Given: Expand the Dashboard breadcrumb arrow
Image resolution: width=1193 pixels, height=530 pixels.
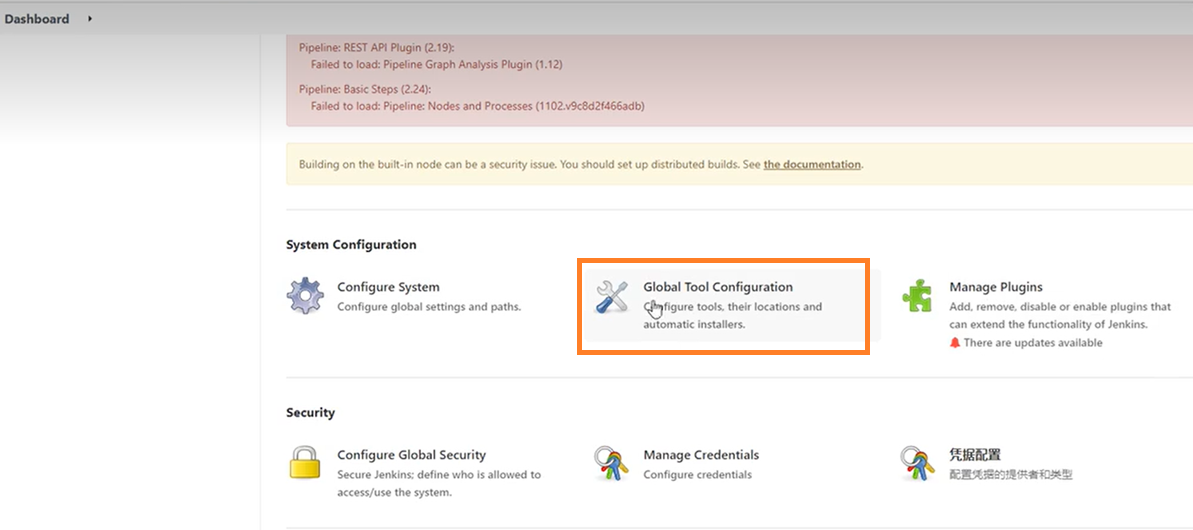Looking at the screenshot, I should [x=90, y=18].
